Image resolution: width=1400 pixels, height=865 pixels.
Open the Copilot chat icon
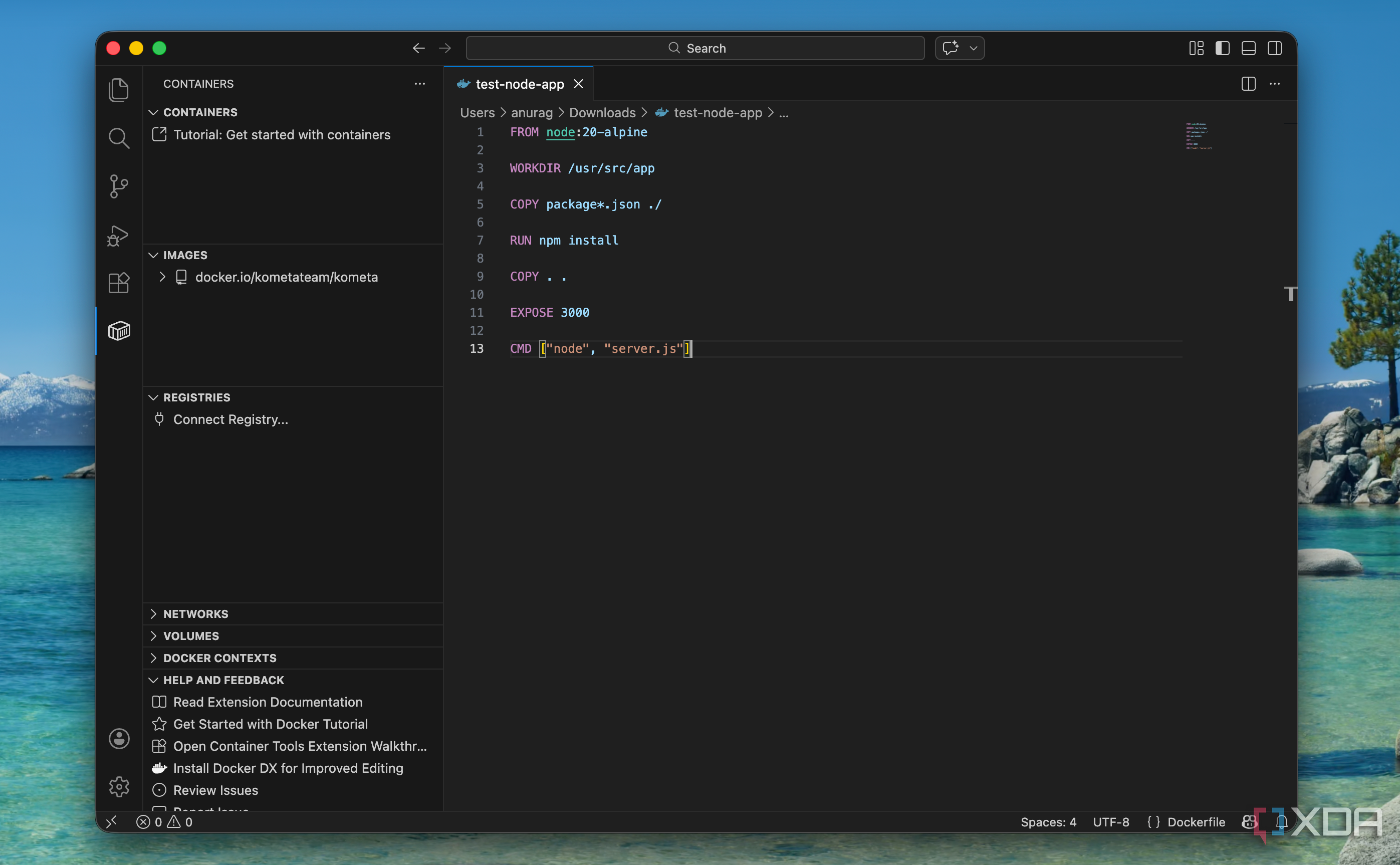coord(951,48)
